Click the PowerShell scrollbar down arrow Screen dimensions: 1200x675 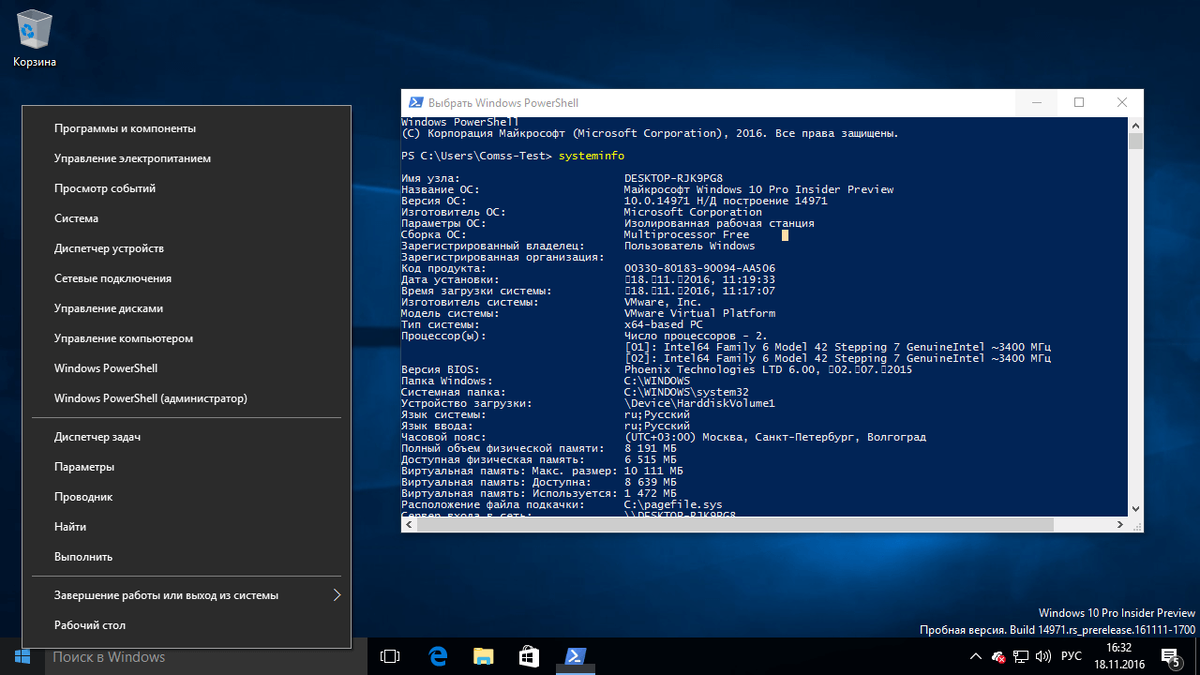tap(1135, 509)
